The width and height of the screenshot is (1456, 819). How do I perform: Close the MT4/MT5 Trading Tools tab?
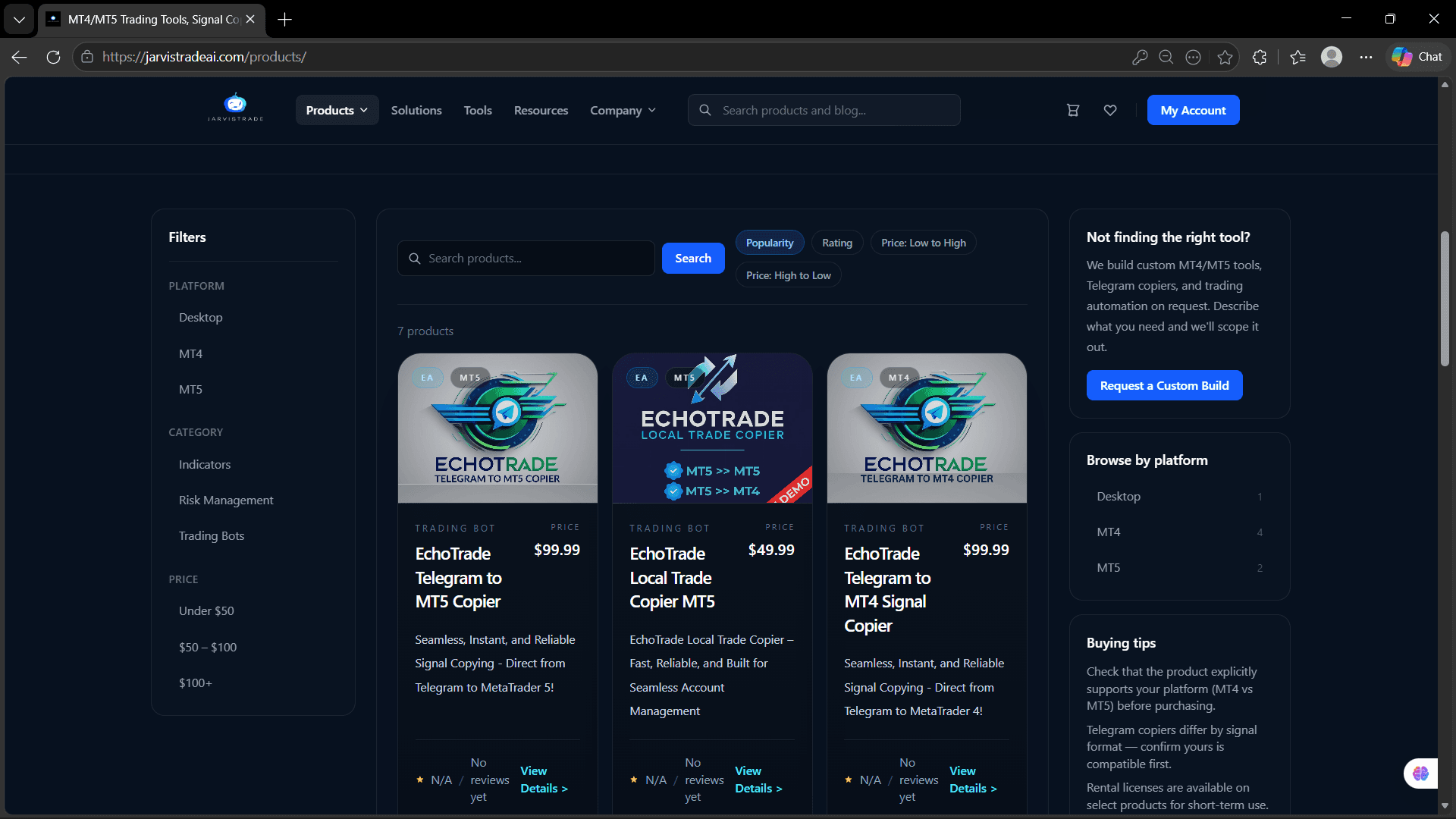[x=250, y=20]
